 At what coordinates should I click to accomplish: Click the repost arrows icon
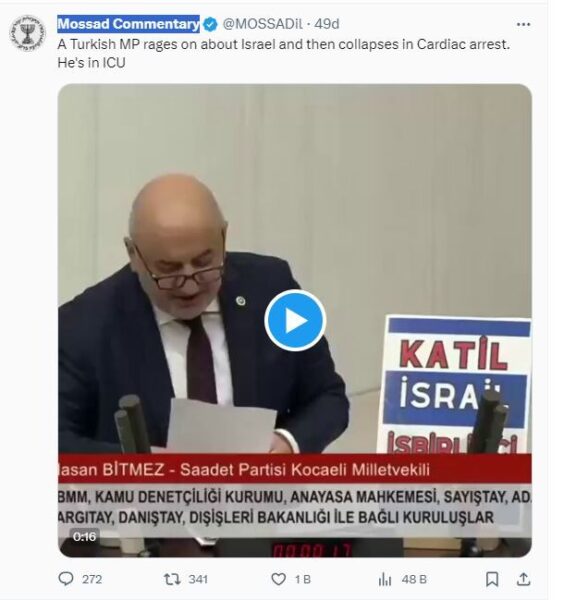pos(172,579)
